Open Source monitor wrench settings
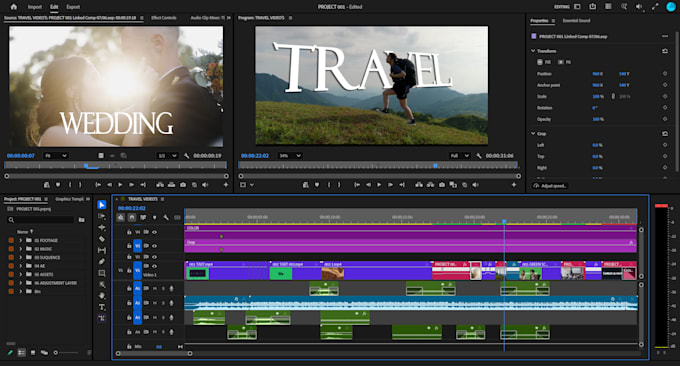The width and height of the screenshot is (680, 366). (186, 156)
